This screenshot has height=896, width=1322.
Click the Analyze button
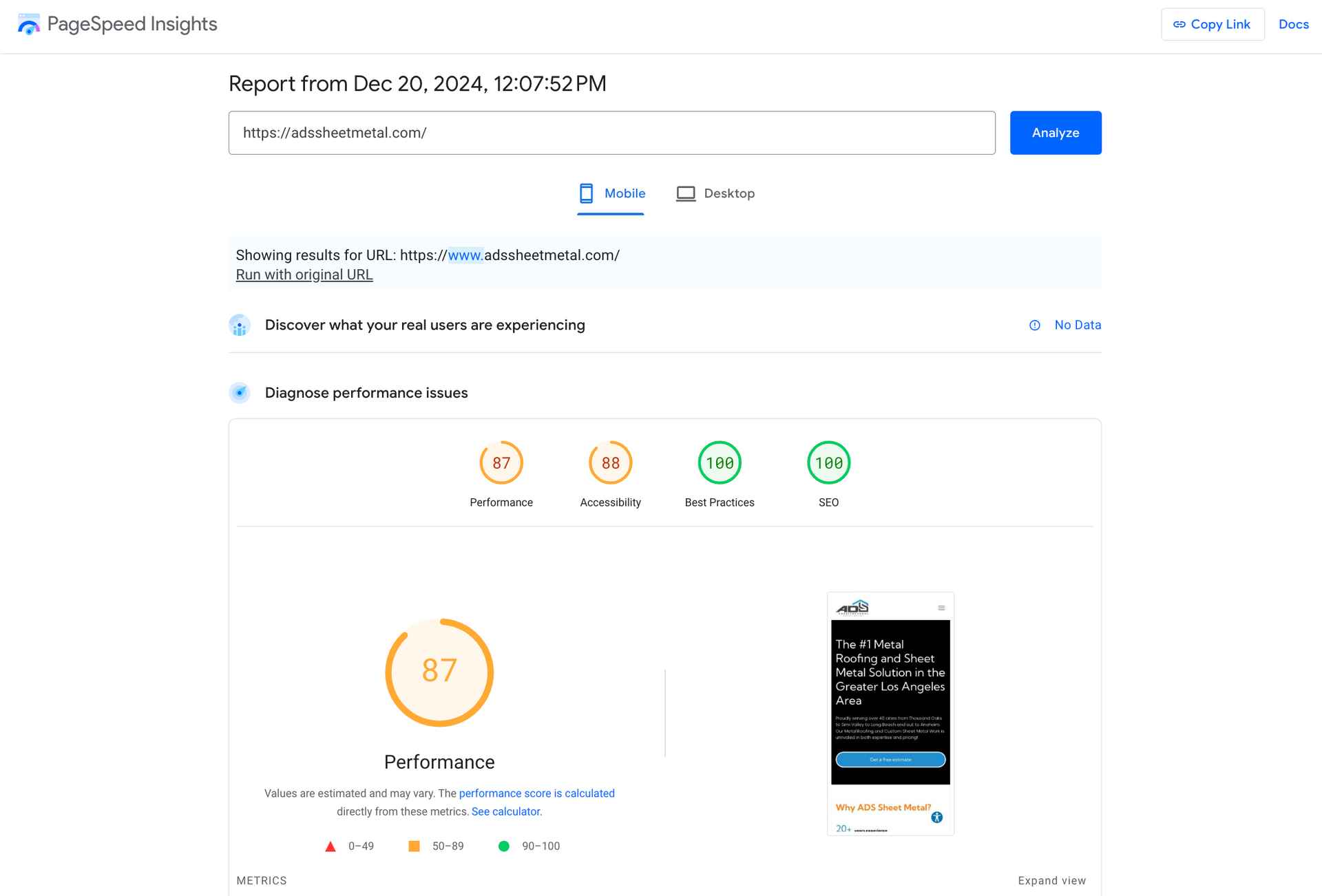[1055, 132]
